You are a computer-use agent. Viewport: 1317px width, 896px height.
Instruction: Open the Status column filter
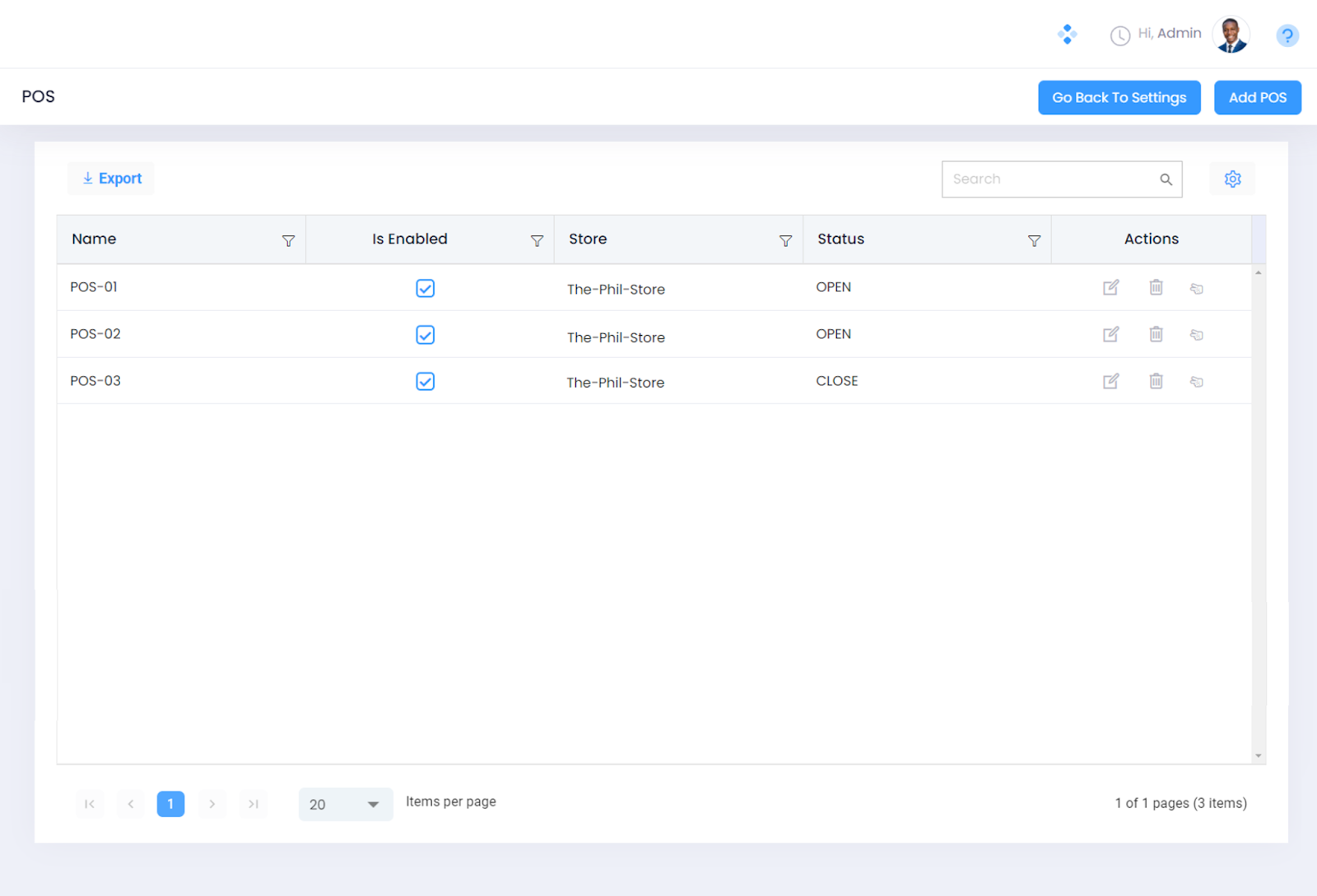pyautogui.click(x=1034, y=241)
